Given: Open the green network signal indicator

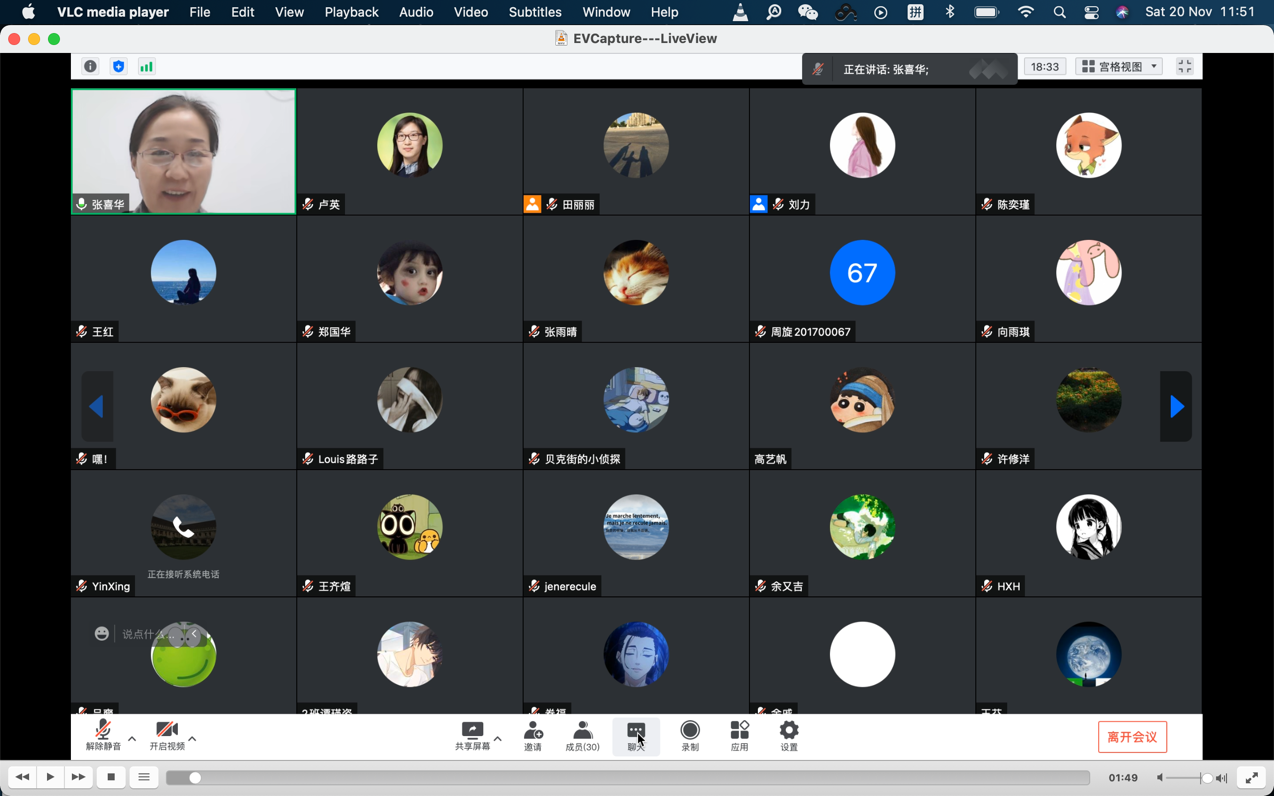Looking at the screenshot, I should pos(146,66).
